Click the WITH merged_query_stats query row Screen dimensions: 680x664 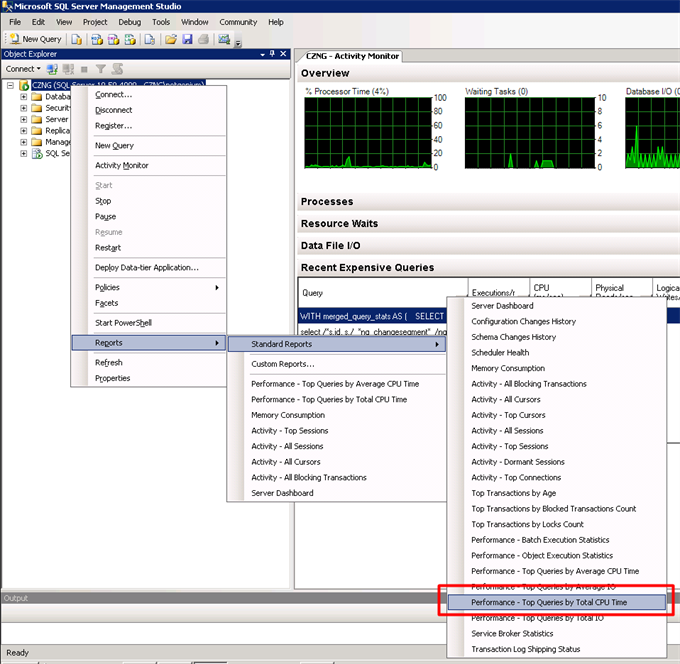point(373,316)
